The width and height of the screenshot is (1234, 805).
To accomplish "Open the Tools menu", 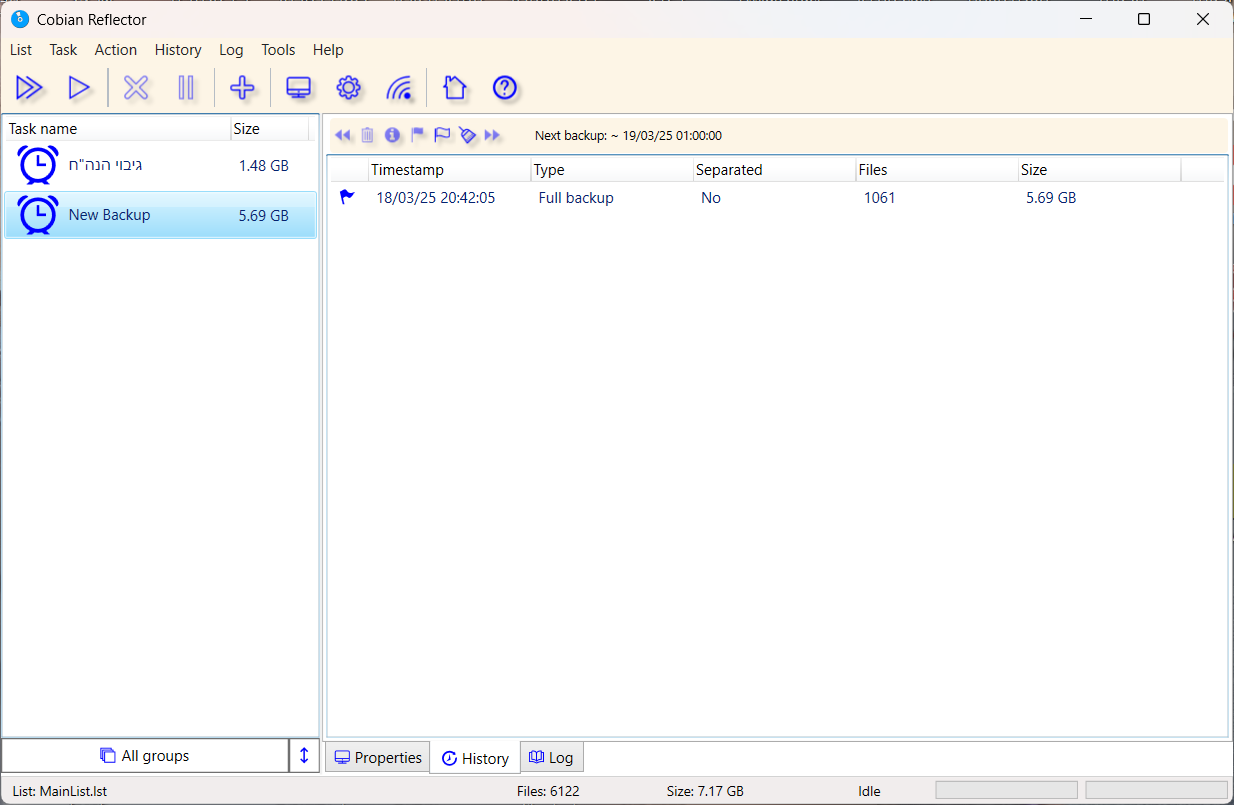I will point(278,50).
